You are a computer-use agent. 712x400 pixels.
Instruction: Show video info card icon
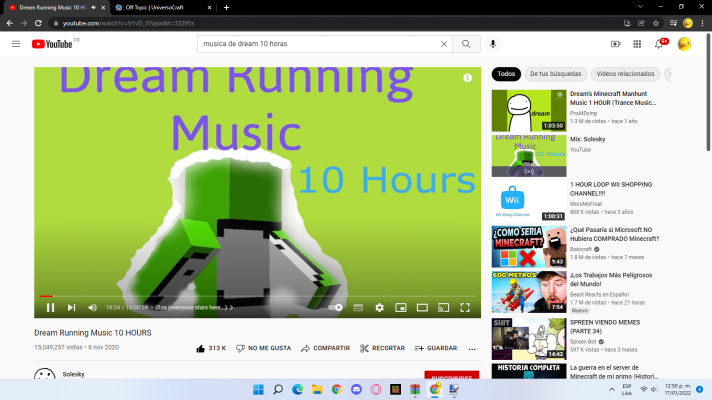tap(467, 78)
